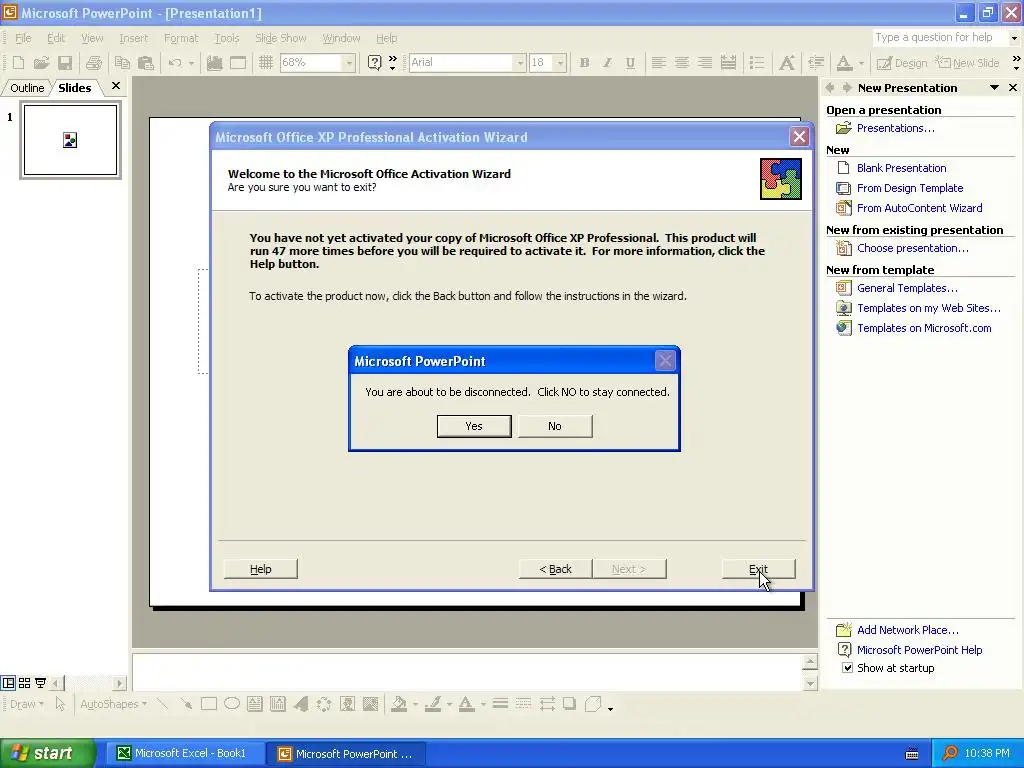Image resolution: width=1024 pixels, height=768 pixels.
Task: Open the Slide Show menu
Action: point(281,38)
